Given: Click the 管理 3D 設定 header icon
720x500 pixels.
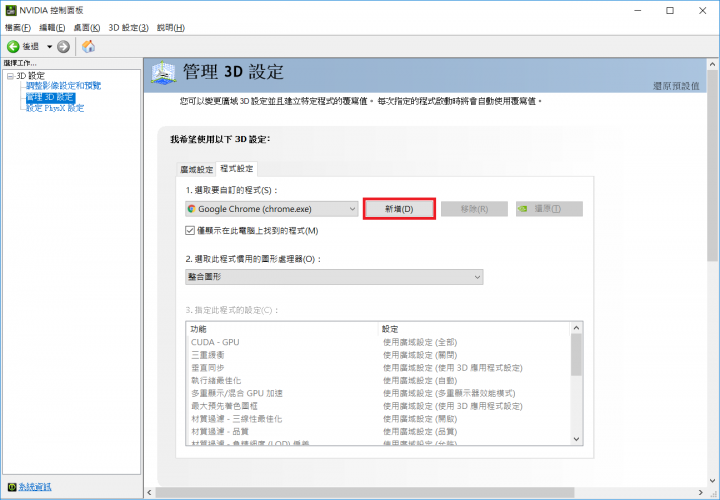Looking at the screenshot, I should (163, 73).
